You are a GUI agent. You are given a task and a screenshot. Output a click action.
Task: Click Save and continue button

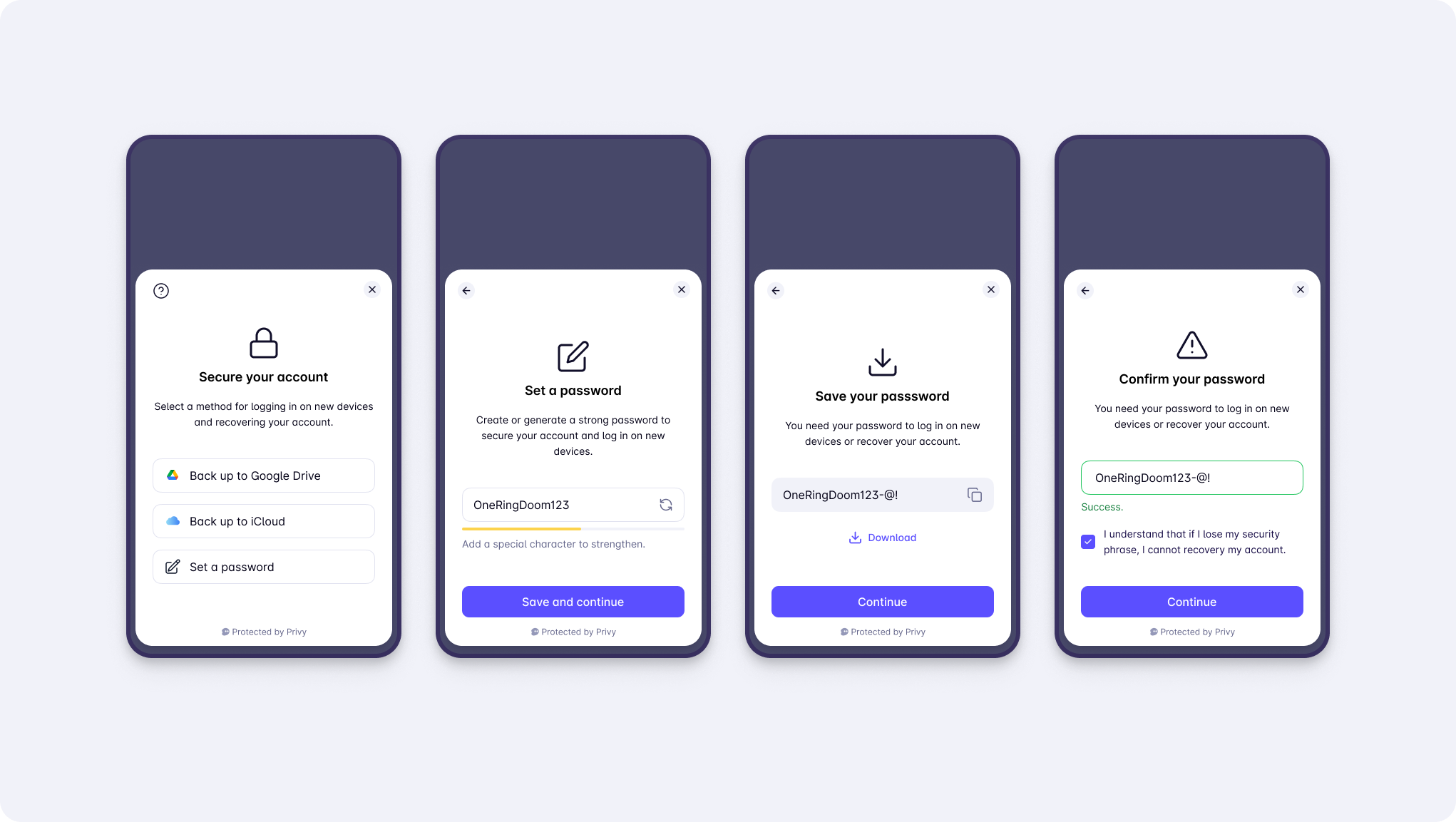tap(573, 601)
